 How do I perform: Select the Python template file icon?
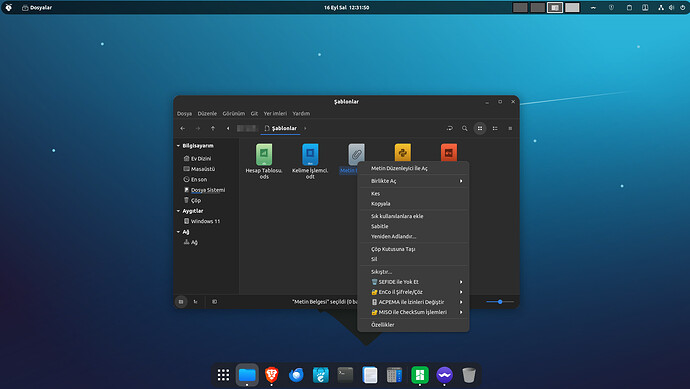coord(403,152)
